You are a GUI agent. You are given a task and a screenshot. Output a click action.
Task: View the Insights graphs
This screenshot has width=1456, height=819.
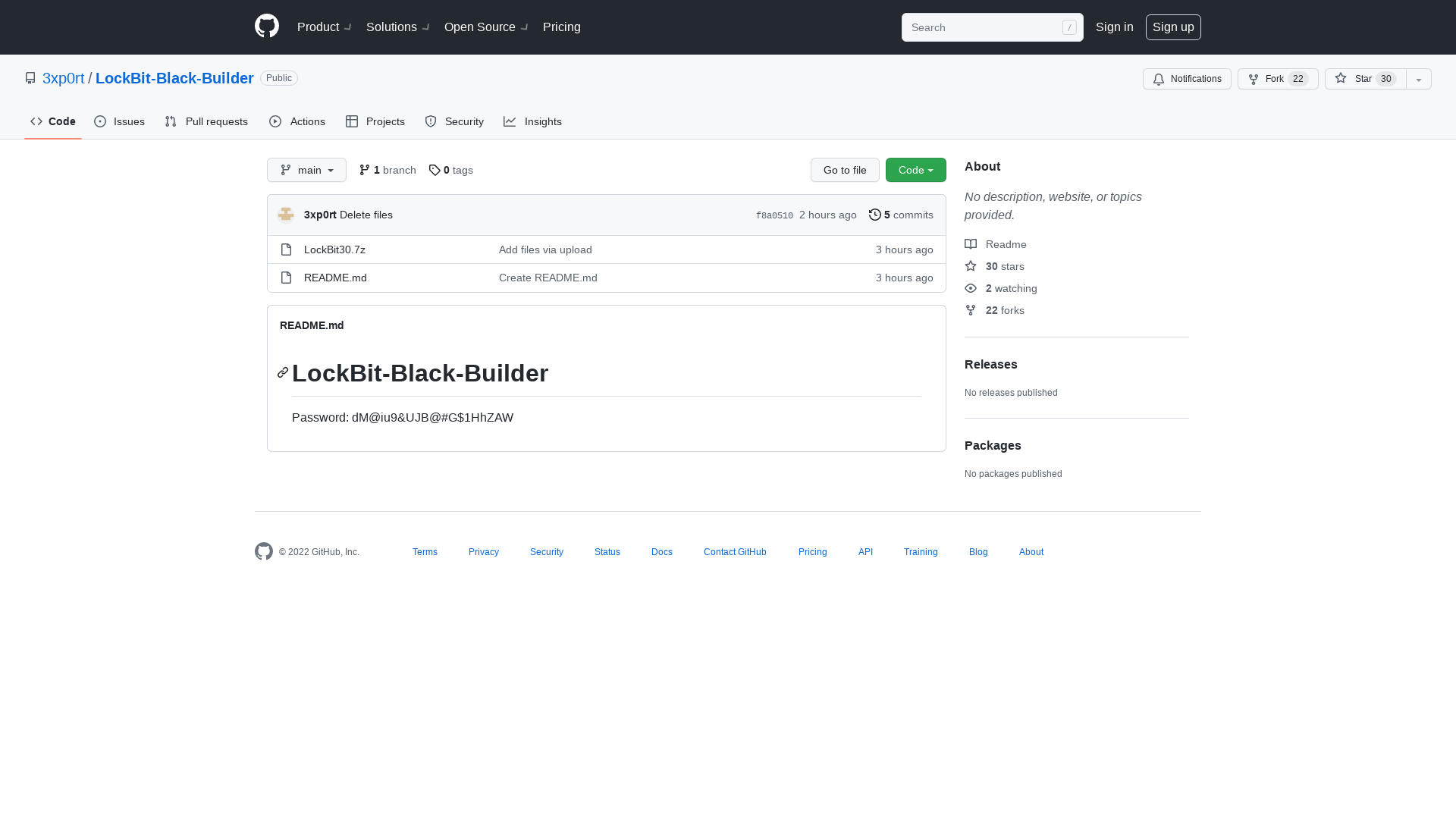click(x=532, y=121)
